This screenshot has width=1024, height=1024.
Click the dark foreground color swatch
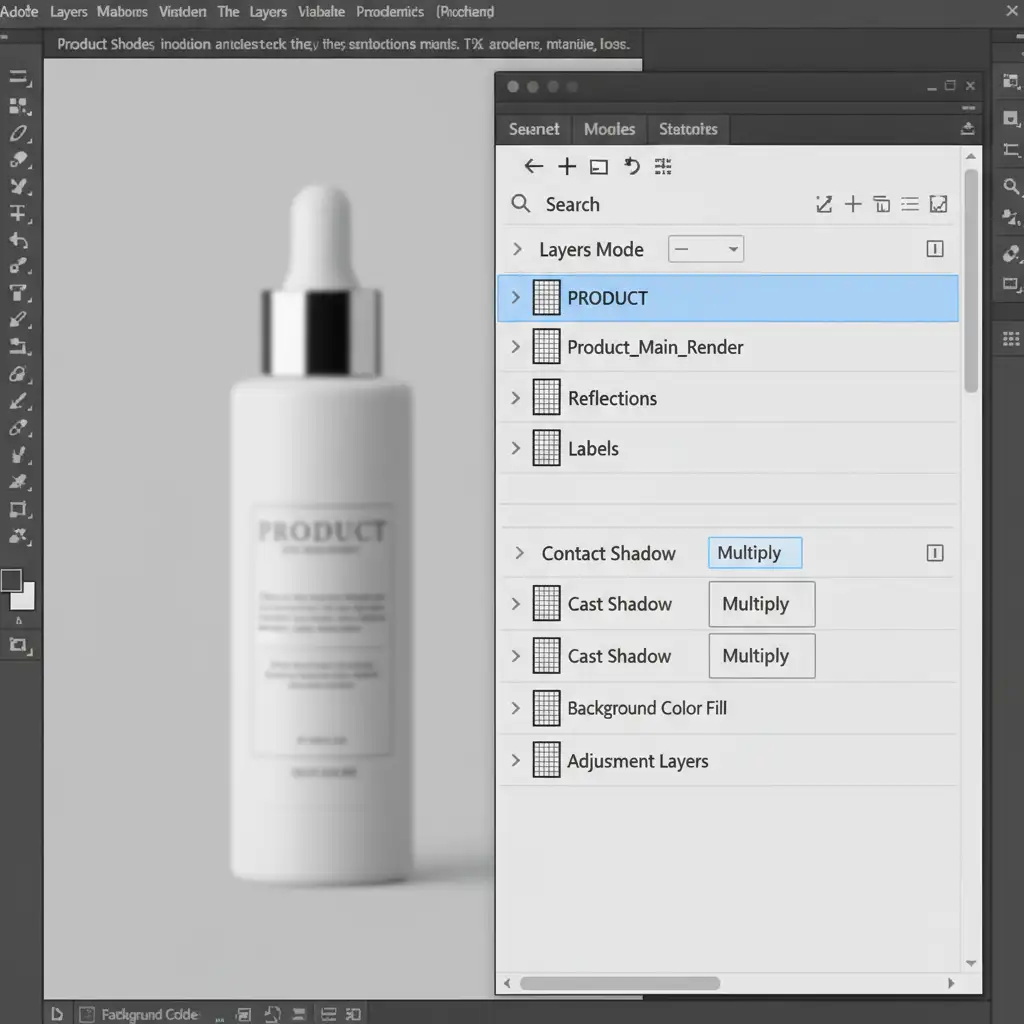coord(12,581)
